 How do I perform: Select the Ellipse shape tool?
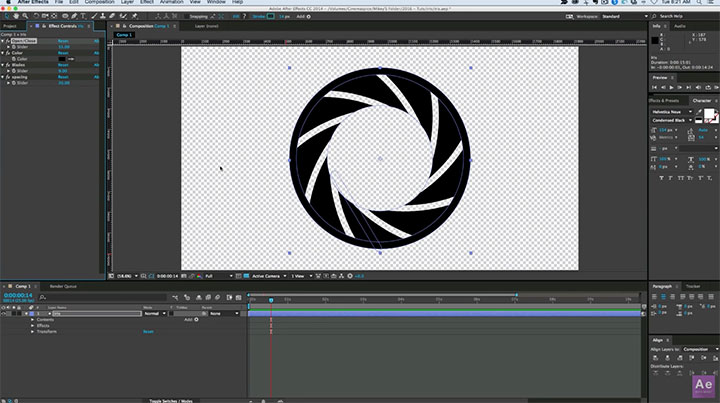point(66,16)
